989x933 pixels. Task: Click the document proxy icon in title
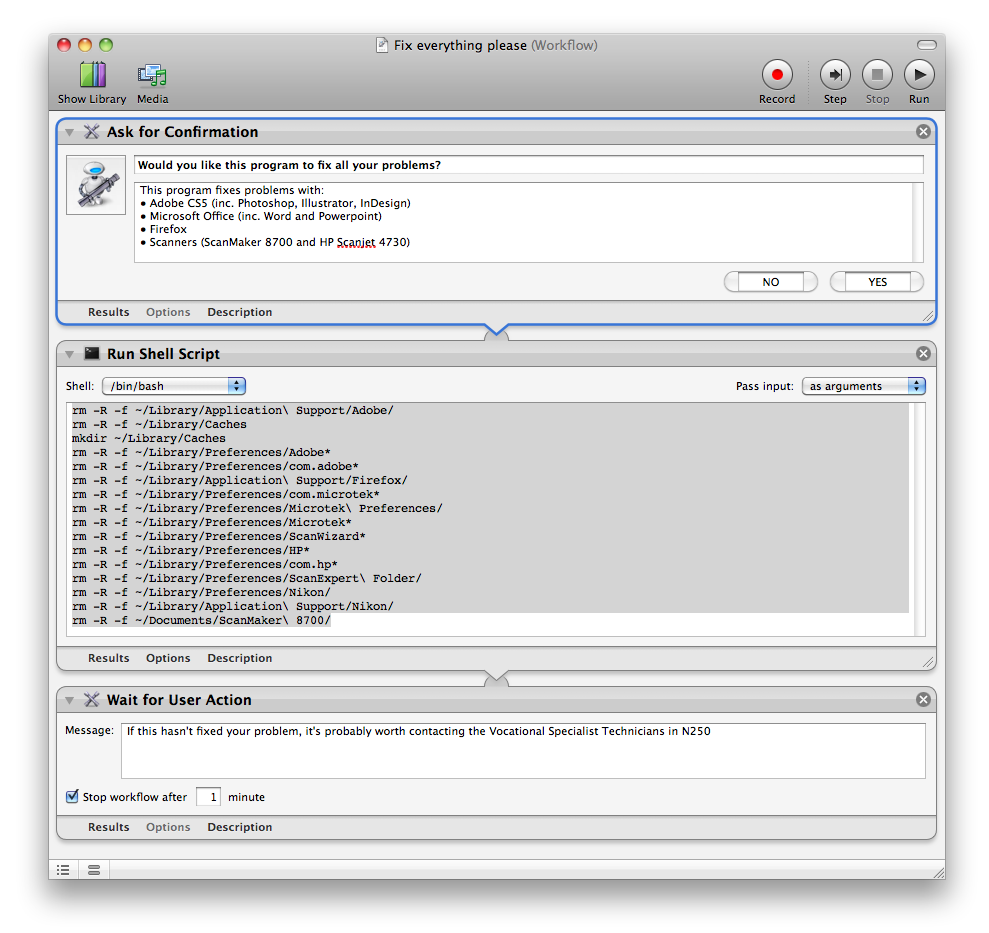pos(382,45)
